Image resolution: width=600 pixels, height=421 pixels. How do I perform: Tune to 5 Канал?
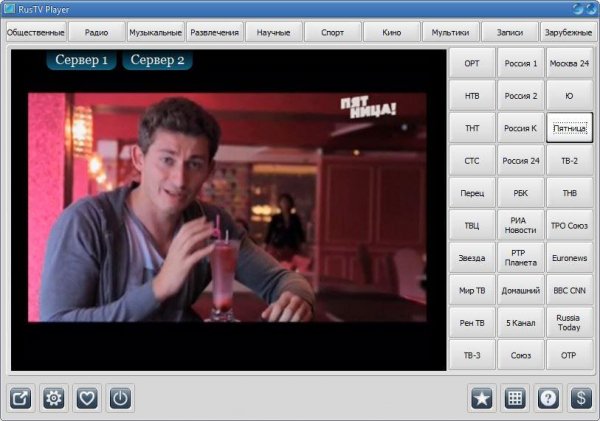[x=521, y=323]
